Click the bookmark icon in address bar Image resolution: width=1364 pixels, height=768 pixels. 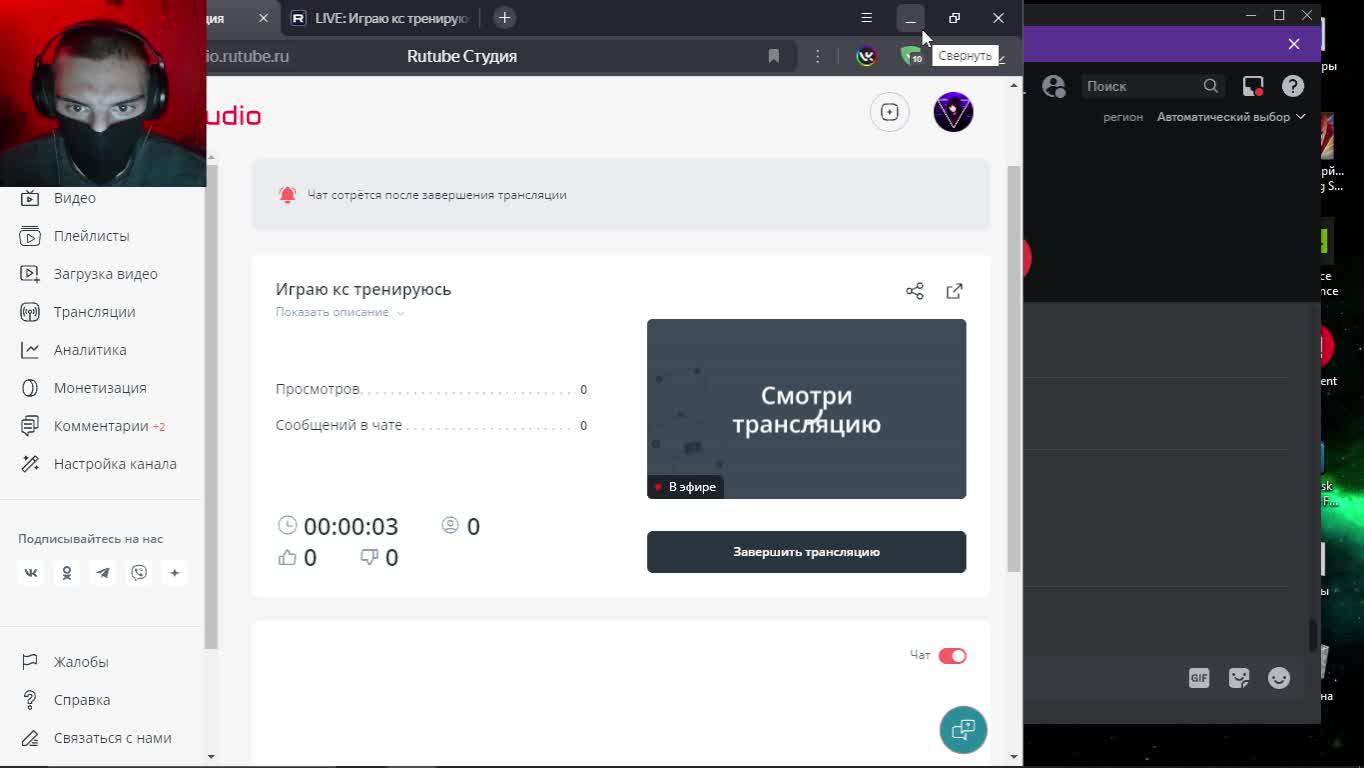coord(773,56)
